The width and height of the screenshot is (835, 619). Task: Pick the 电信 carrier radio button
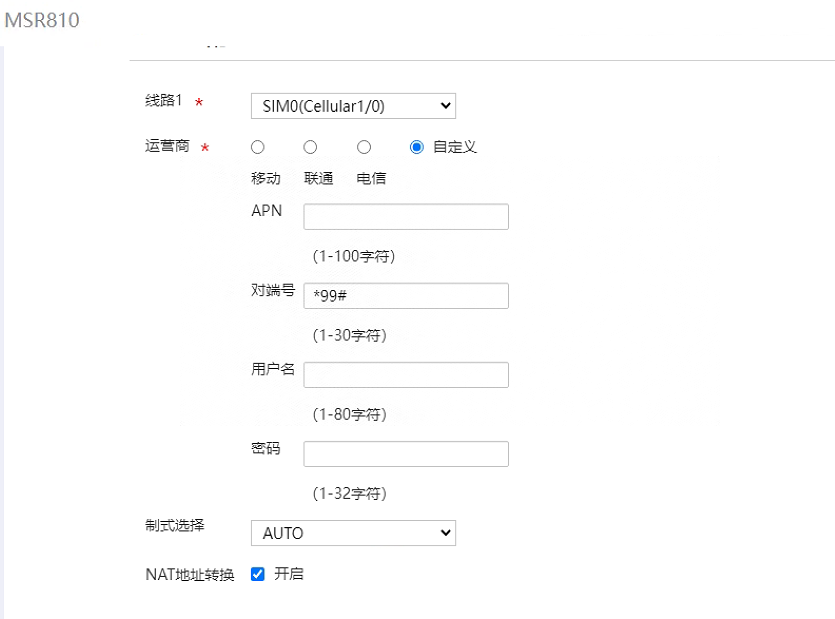[x=364, y=147]
